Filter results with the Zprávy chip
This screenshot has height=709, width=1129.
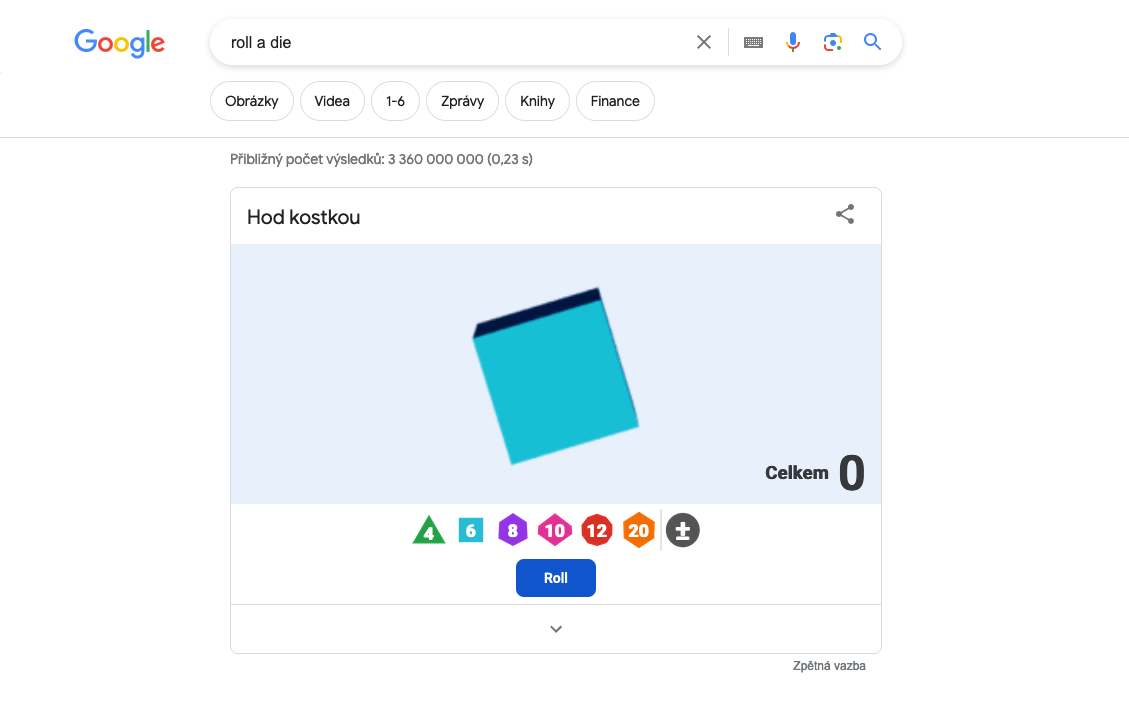(x=462, y=101)
